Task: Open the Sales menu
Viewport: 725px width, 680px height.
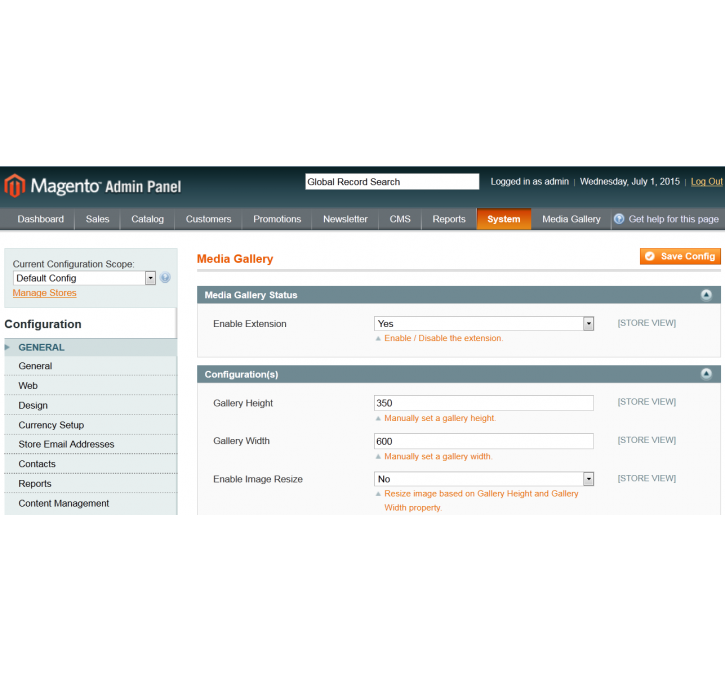Action: coord(98,219)
